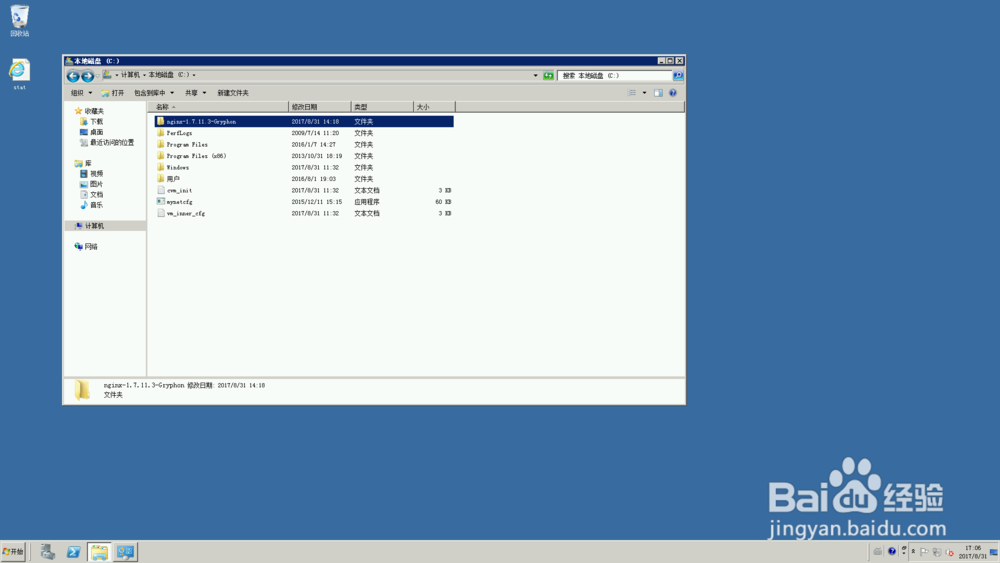Open Explorer help question-mark icon

coord(672,93)
